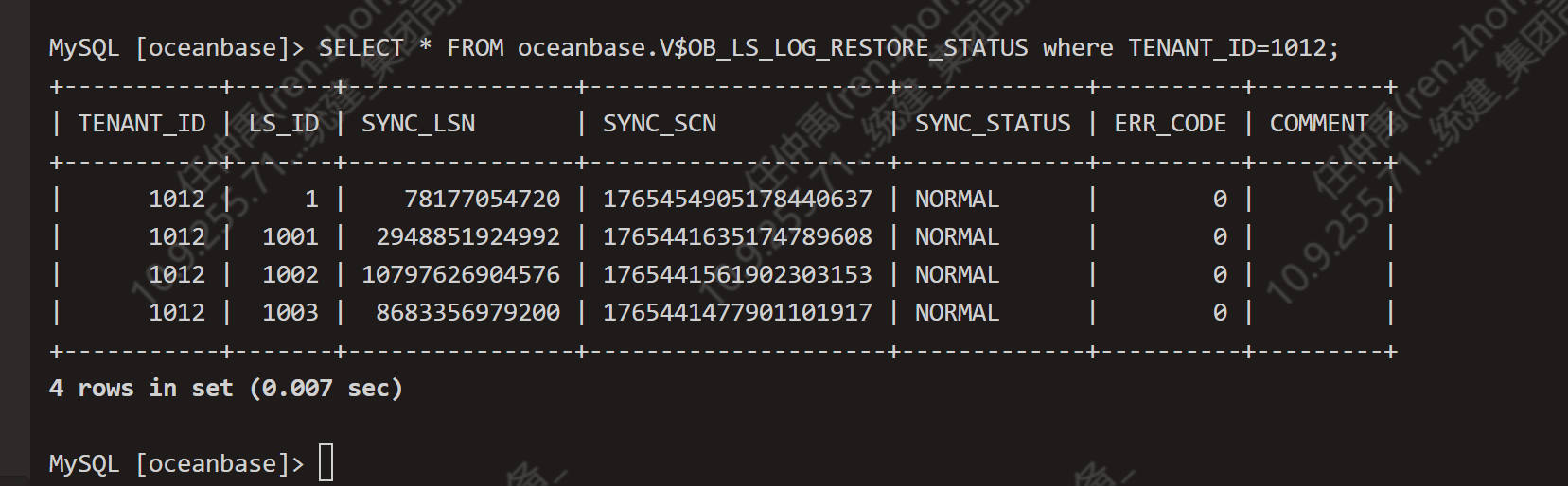Click LS_ID value 1003
The image size is (1568, 486).
coord(291,313)
